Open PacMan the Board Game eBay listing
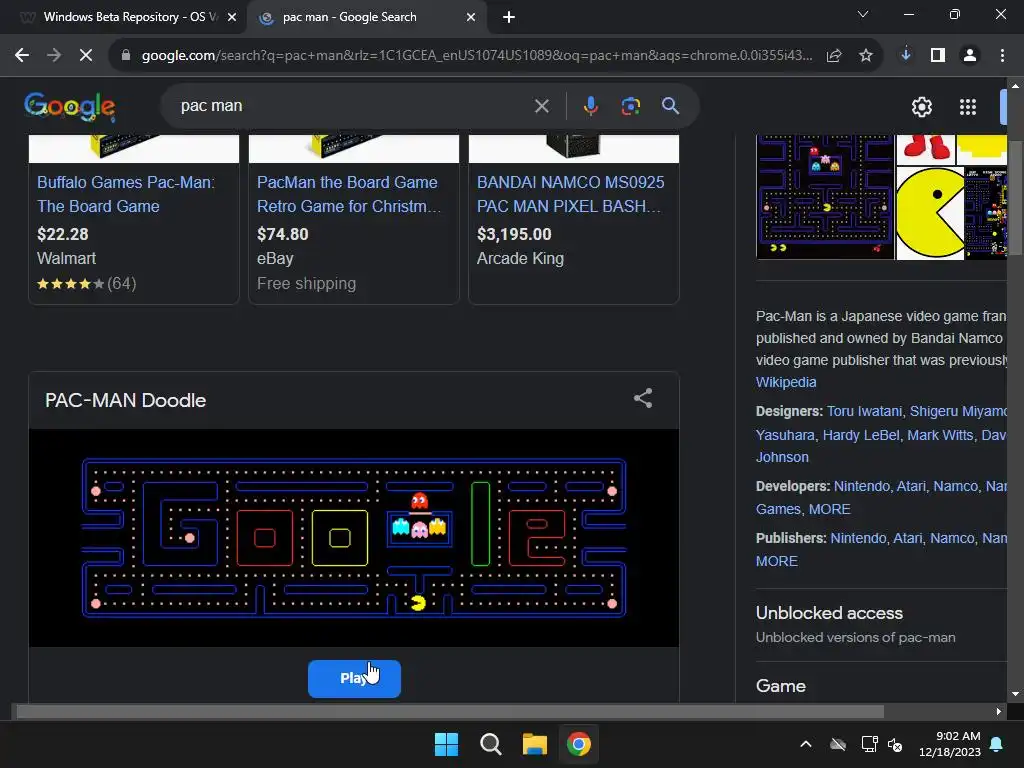Screen dimensions: 1024x768 [349, 194]
